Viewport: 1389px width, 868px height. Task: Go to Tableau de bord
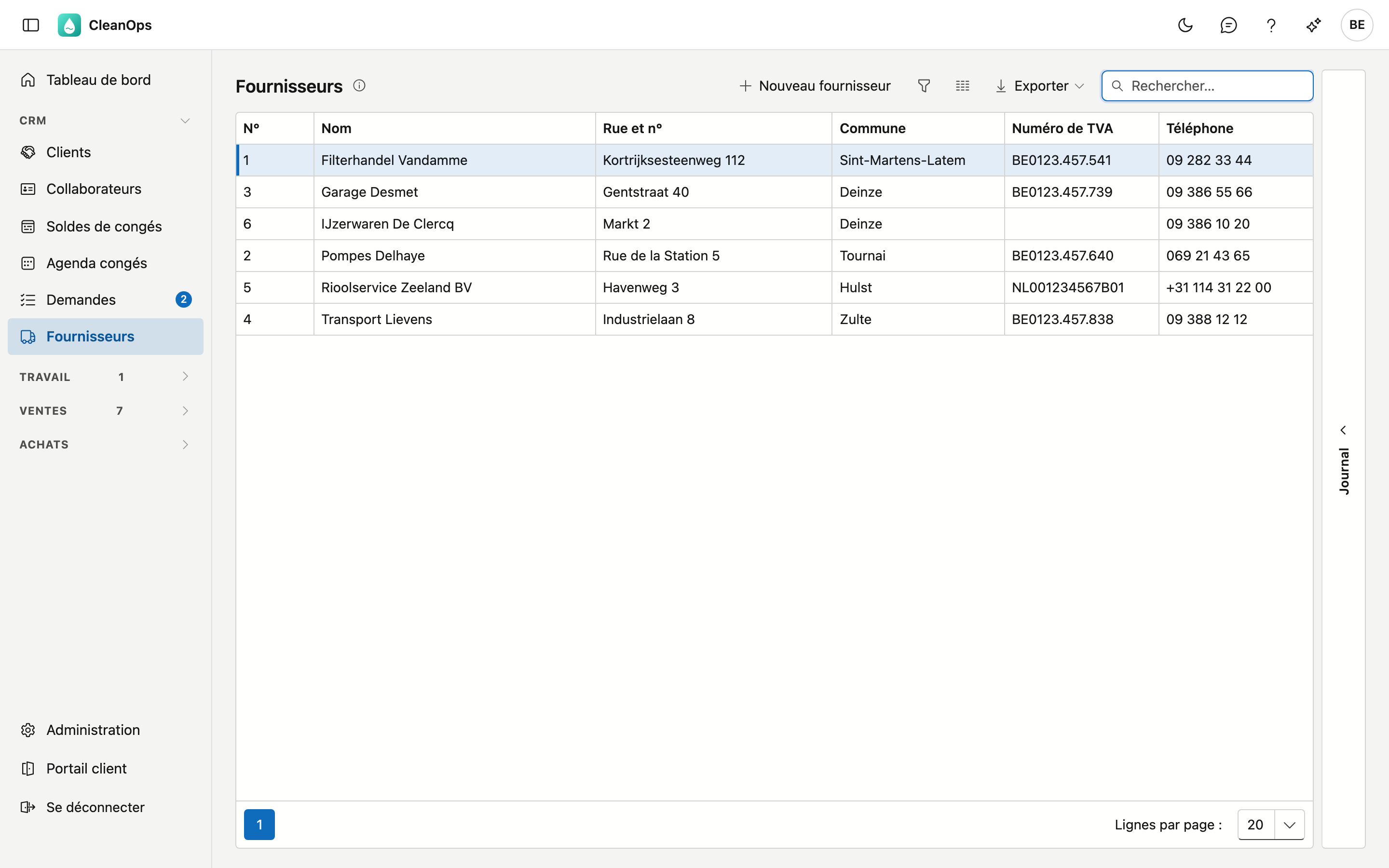click(x=105, y=80)
